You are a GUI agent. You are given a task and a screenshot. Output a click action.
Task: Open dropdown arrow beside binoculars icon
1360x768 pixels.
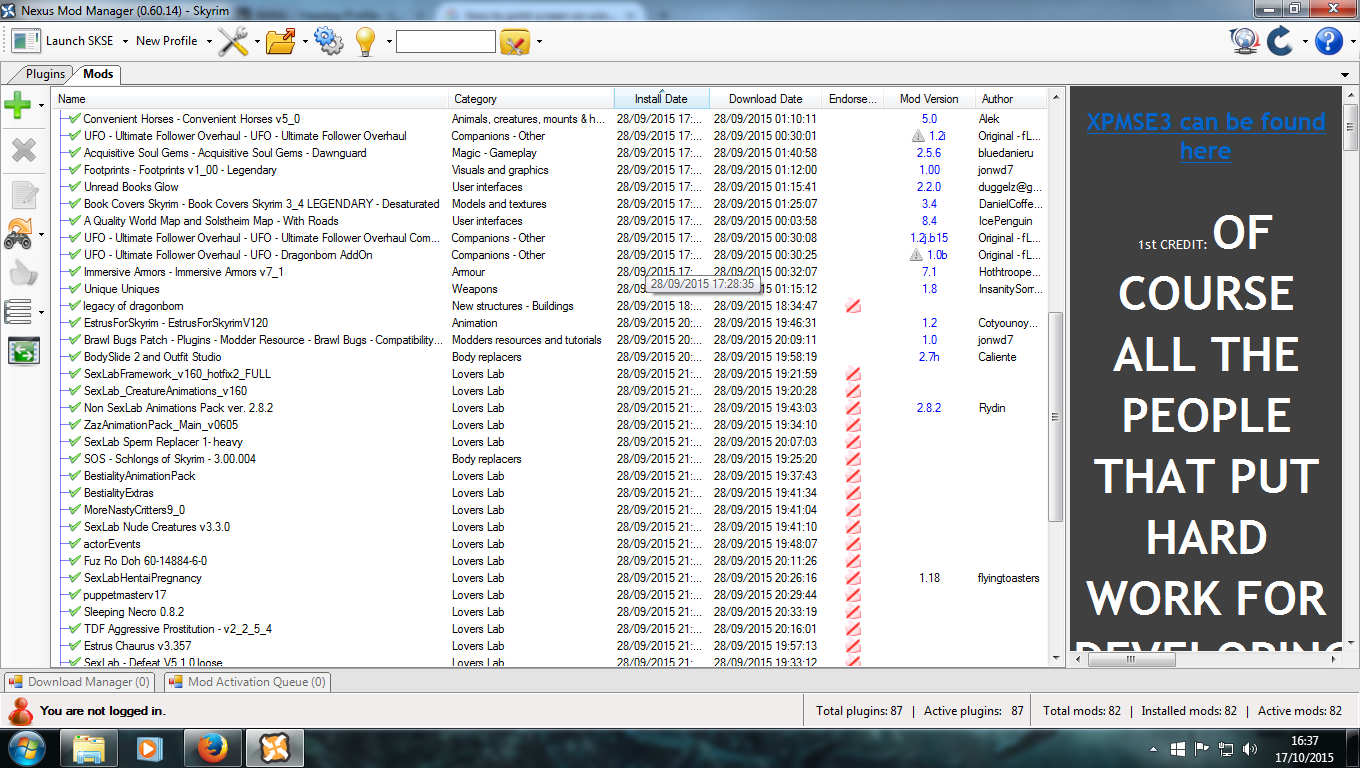pos(41,235)
